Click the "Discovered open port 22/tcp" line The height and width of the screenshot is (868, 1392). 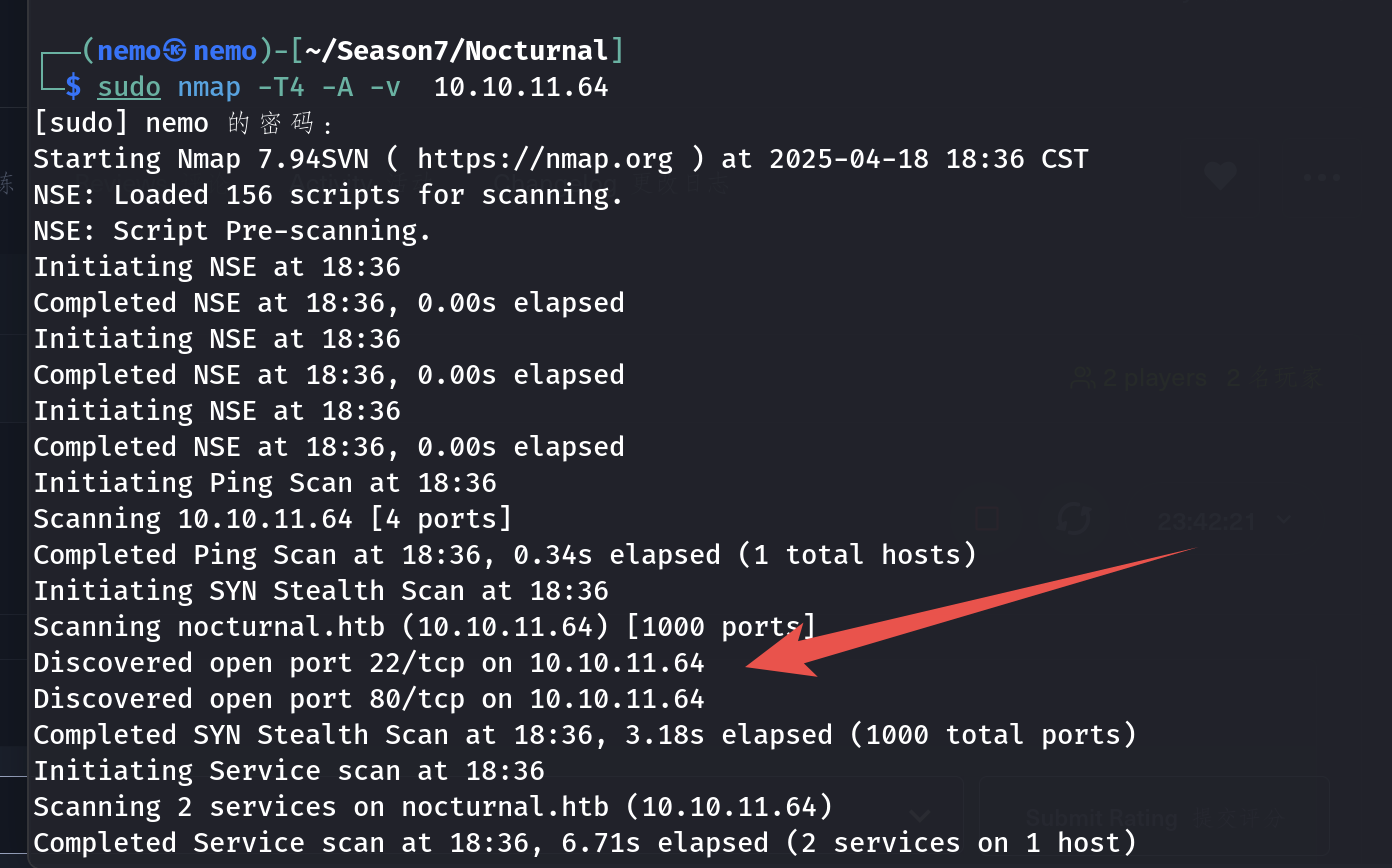369,663
